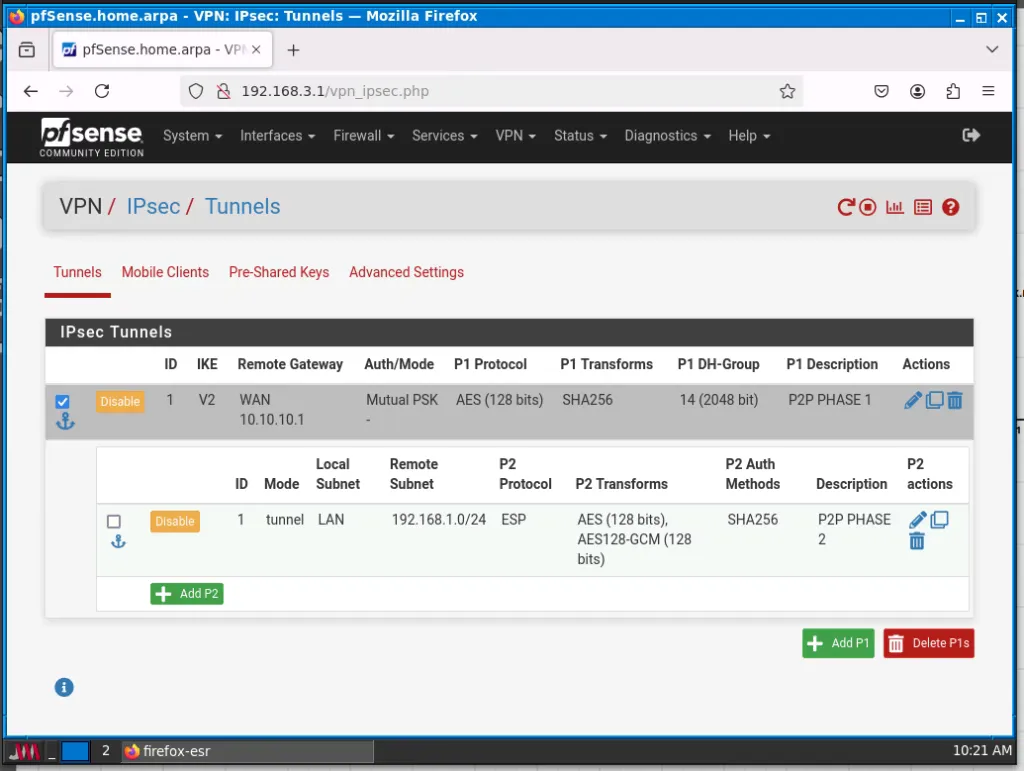
Task: Select remote subnet 192.168.1.0/24 text
Action: [x=439, y=520]
